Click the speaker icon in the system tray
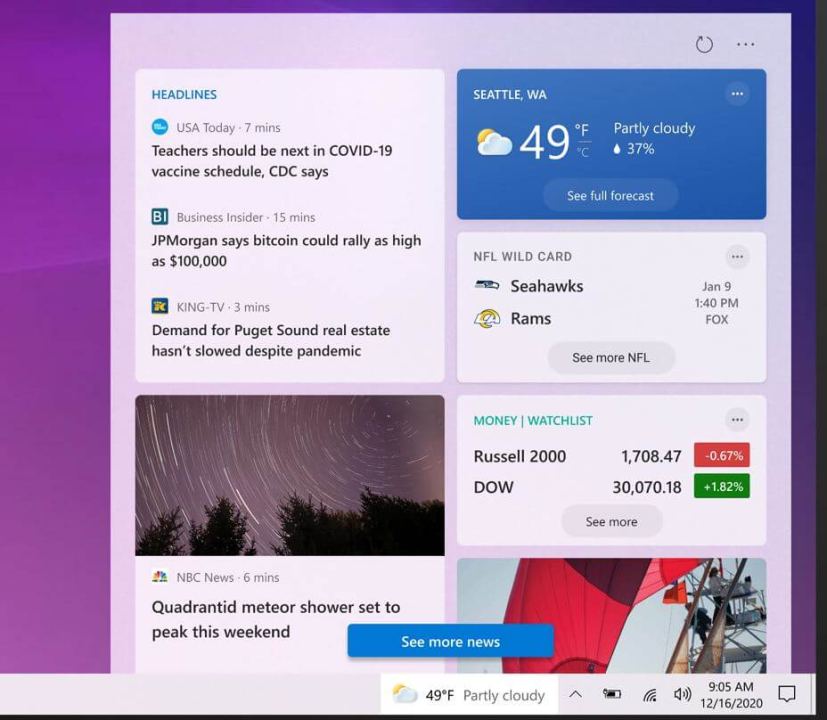Image resolution: width=827 pixels, height=720 pixels. (682, 694)
